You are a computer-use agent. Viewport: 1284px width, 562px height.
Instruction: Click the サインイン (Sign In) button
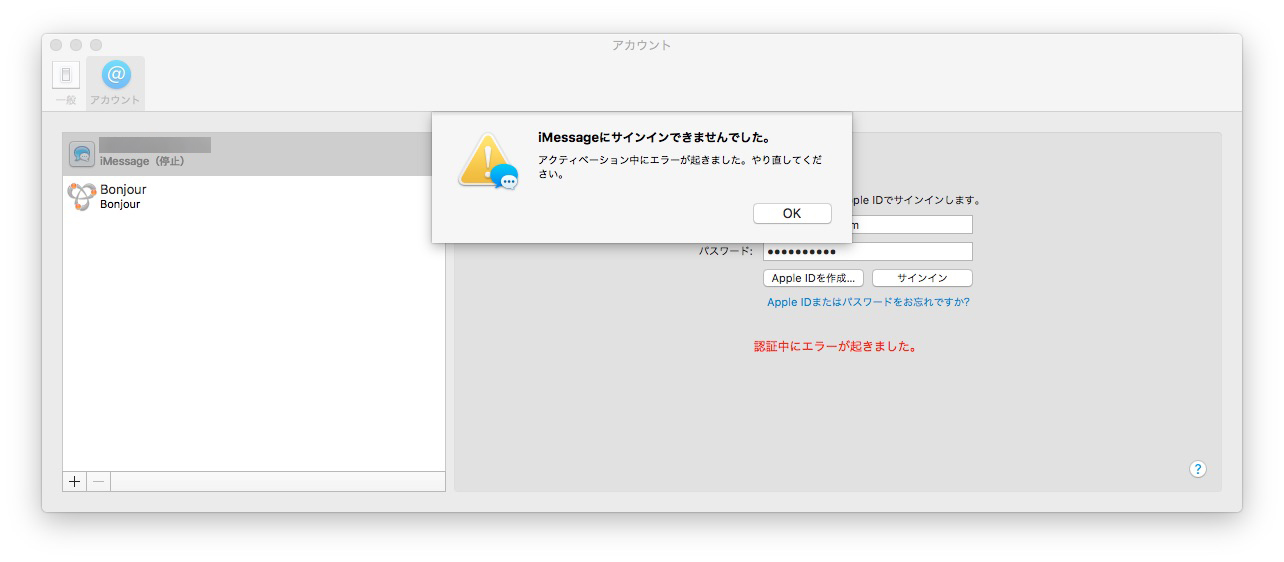[x=922, y=278]
